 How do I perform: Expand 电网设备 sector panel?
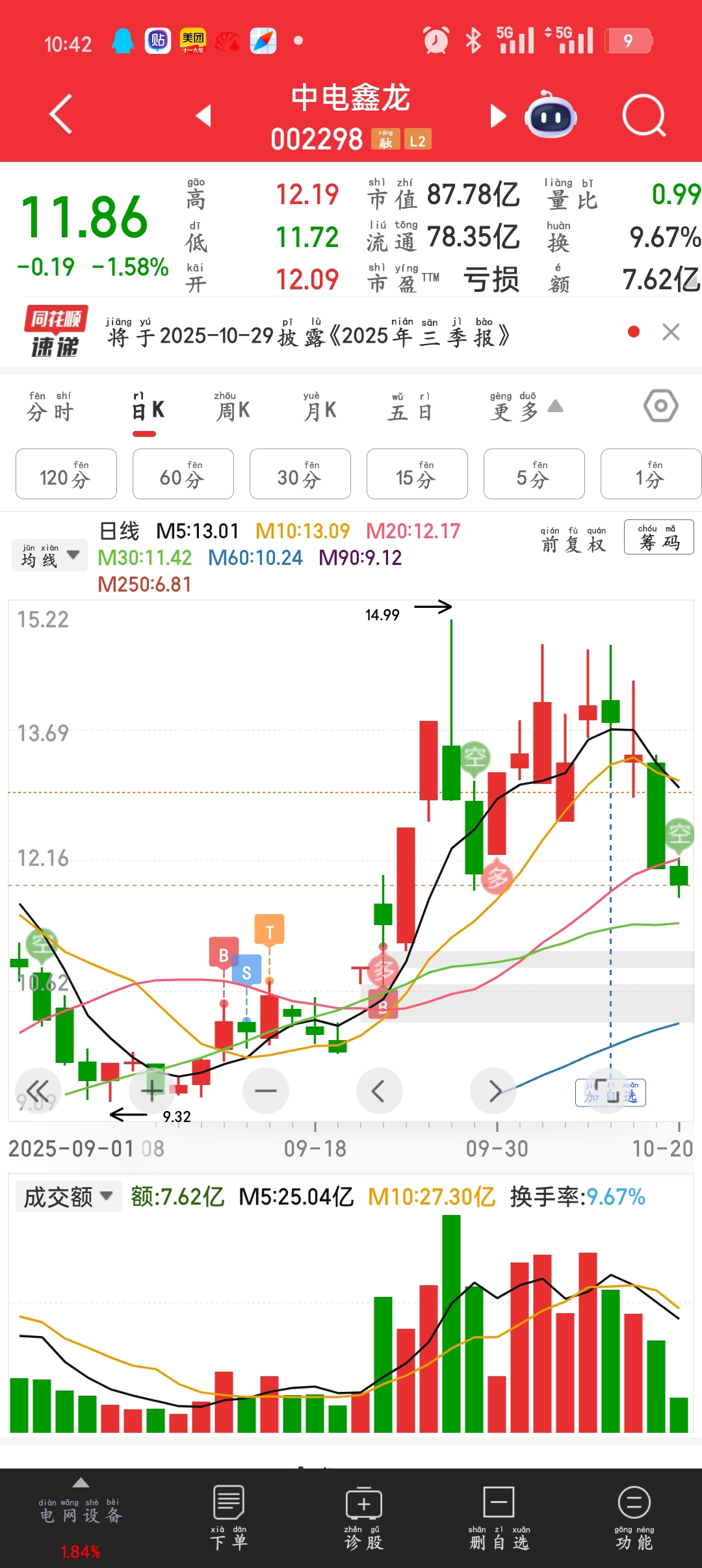point(81,1517)
